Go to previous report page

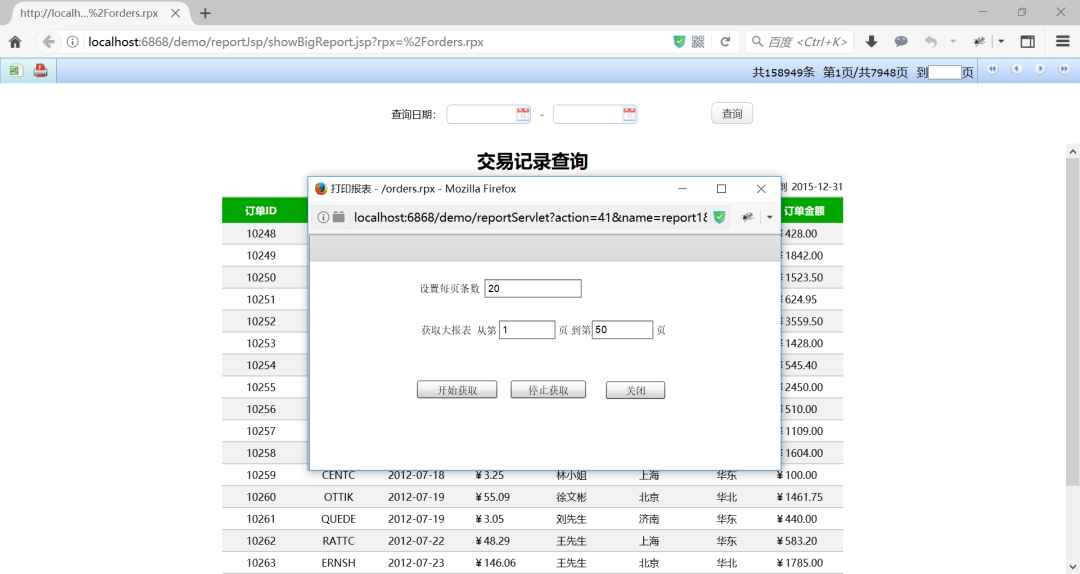click(1017, 69)
